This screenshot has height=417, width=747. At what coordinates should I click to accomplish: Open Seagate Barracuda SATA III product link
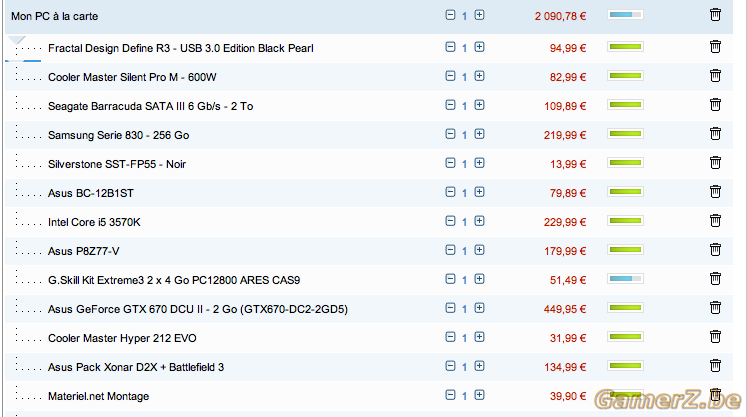pyautogui.click(x=151, y=106)
